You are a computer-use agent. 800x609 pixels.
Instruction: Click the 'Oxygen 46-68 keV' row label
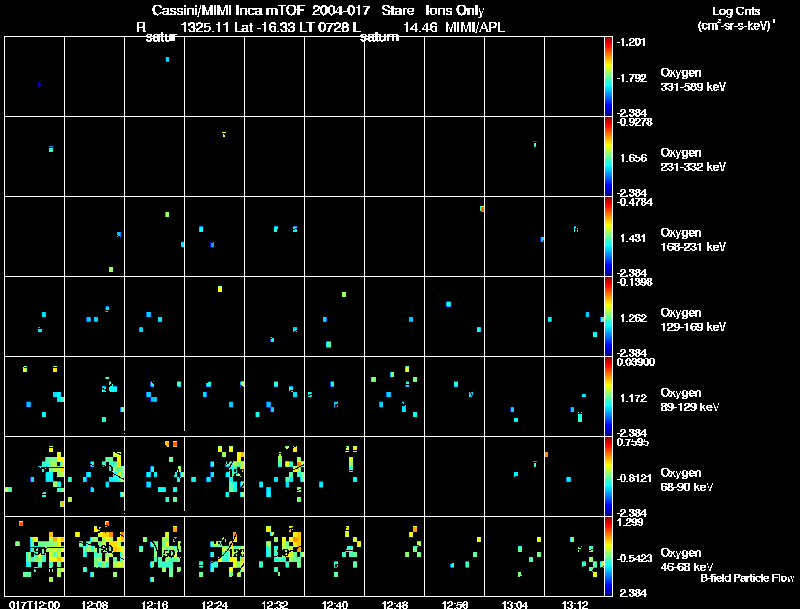pyautogui.click(x=687, y=560)
